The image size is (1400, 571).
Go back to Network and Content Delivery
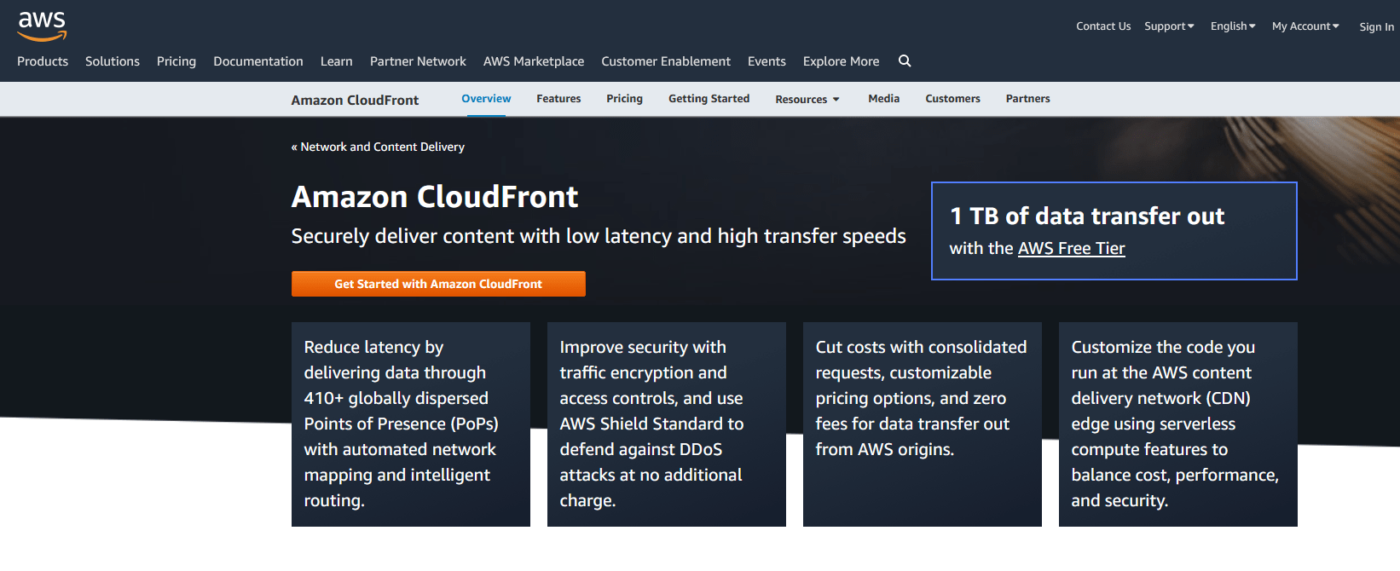[378, 147]
